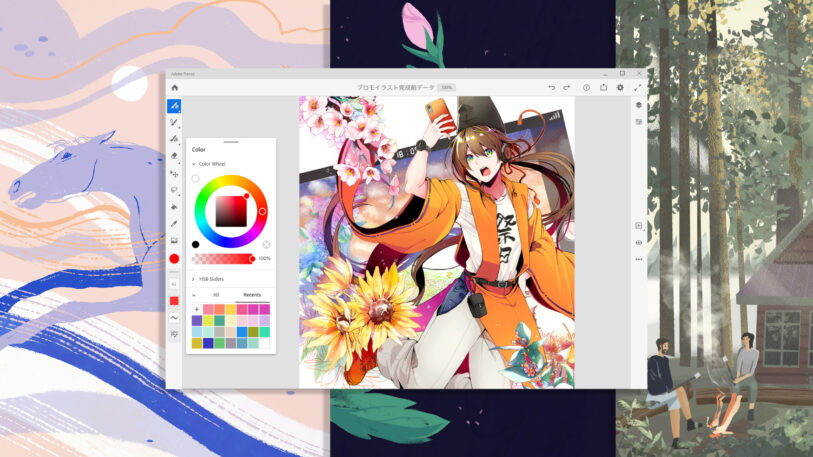813x457 pixels.
Task: Select the Paint Bucket fill tool
Action: [174, 207]
